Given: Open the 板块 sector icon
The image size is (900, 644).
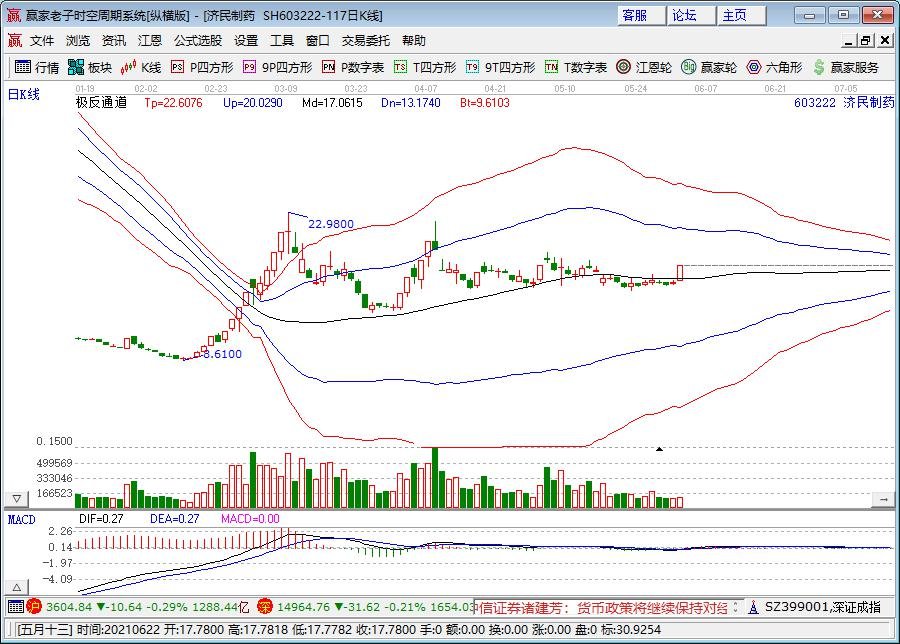Looking at the screenshot, I should [x=76, y=67].
